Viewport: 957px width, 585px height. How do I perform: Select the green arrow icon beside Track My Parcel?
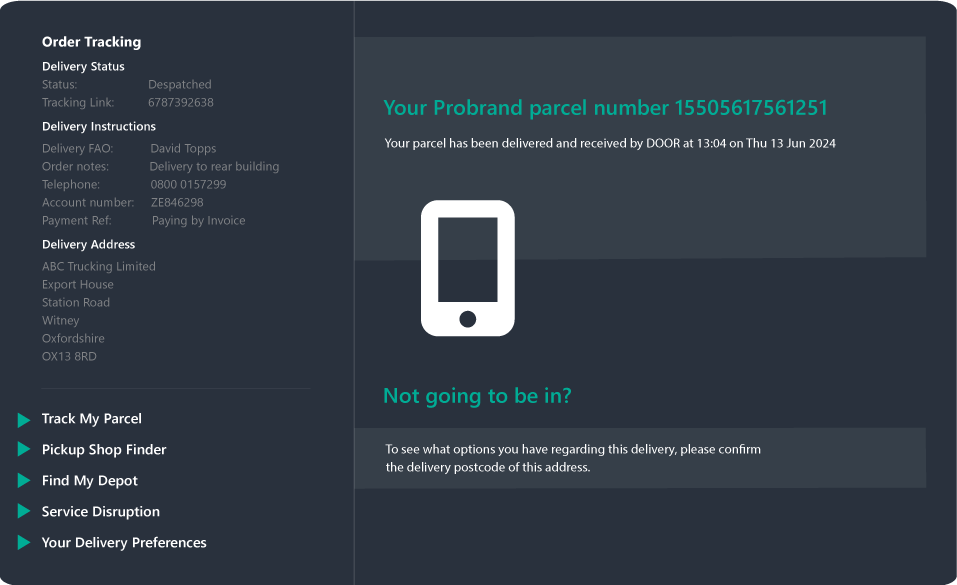pyautogui.click(x=22, y=419)
